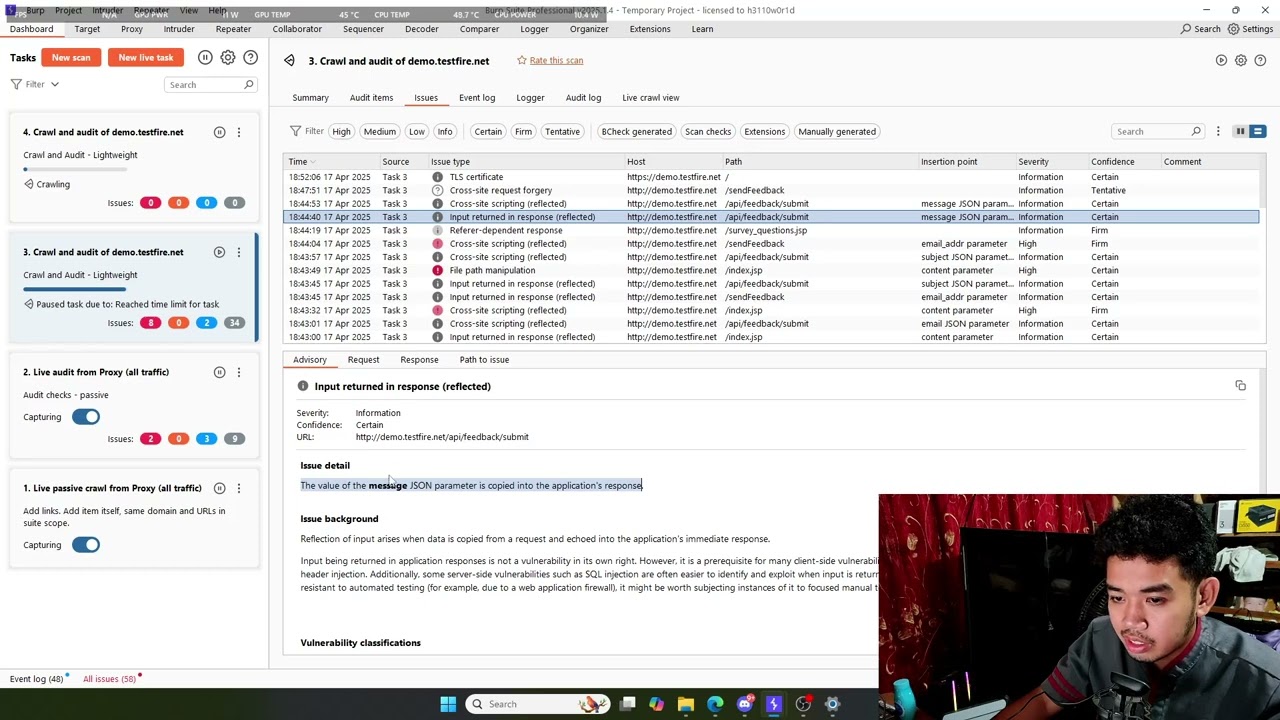The image size is (1280, 720).
Task: Open the Intruder main tab
Action: (x=179, y=29)
